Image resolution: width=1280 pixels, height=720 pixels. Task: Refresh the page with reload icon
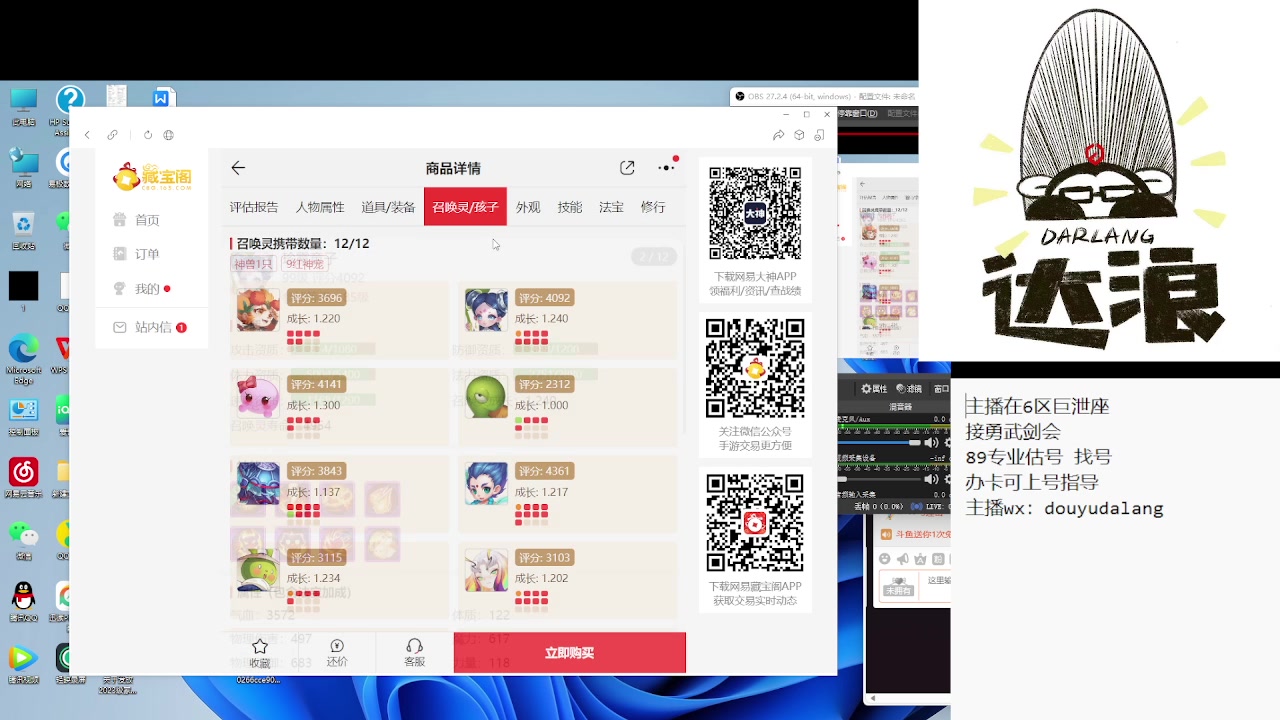[148, 135]
